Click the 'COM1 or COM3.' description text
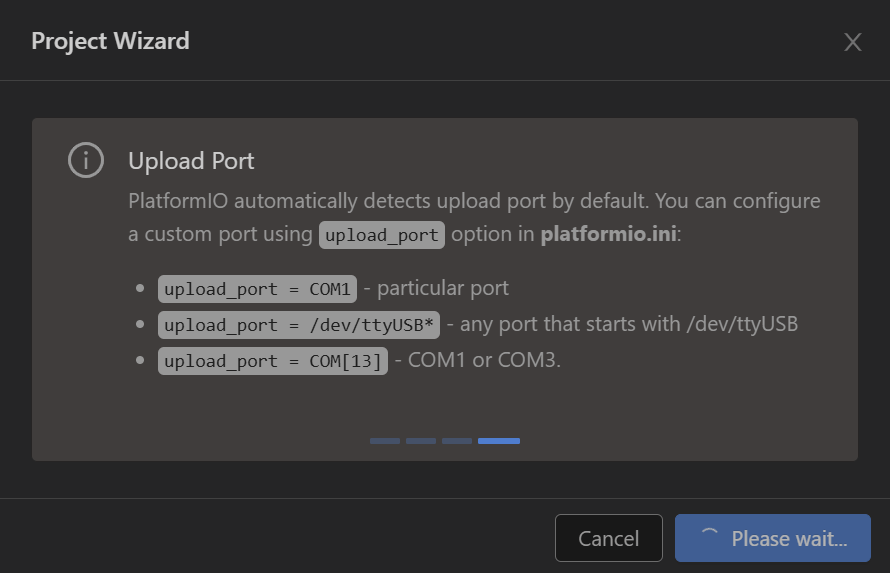 click(484, 360)
